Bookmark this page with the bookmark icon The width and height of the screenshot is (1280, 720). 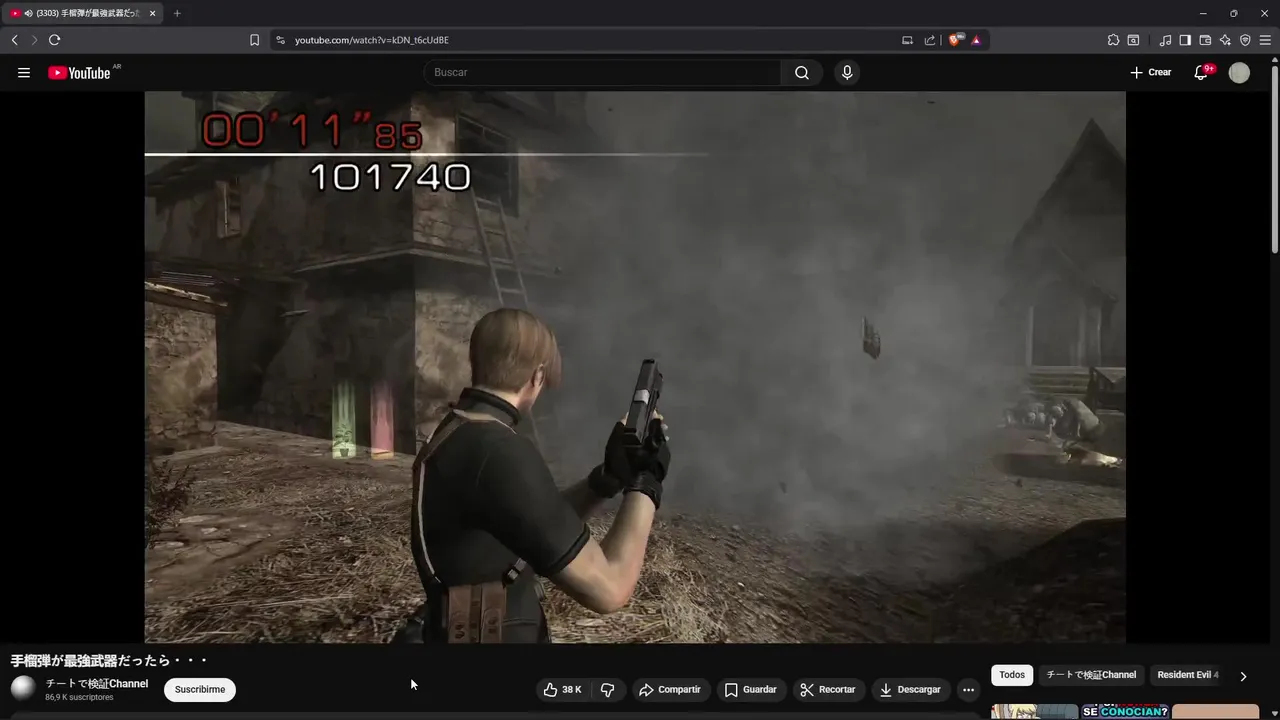click(x=254, y=40)
